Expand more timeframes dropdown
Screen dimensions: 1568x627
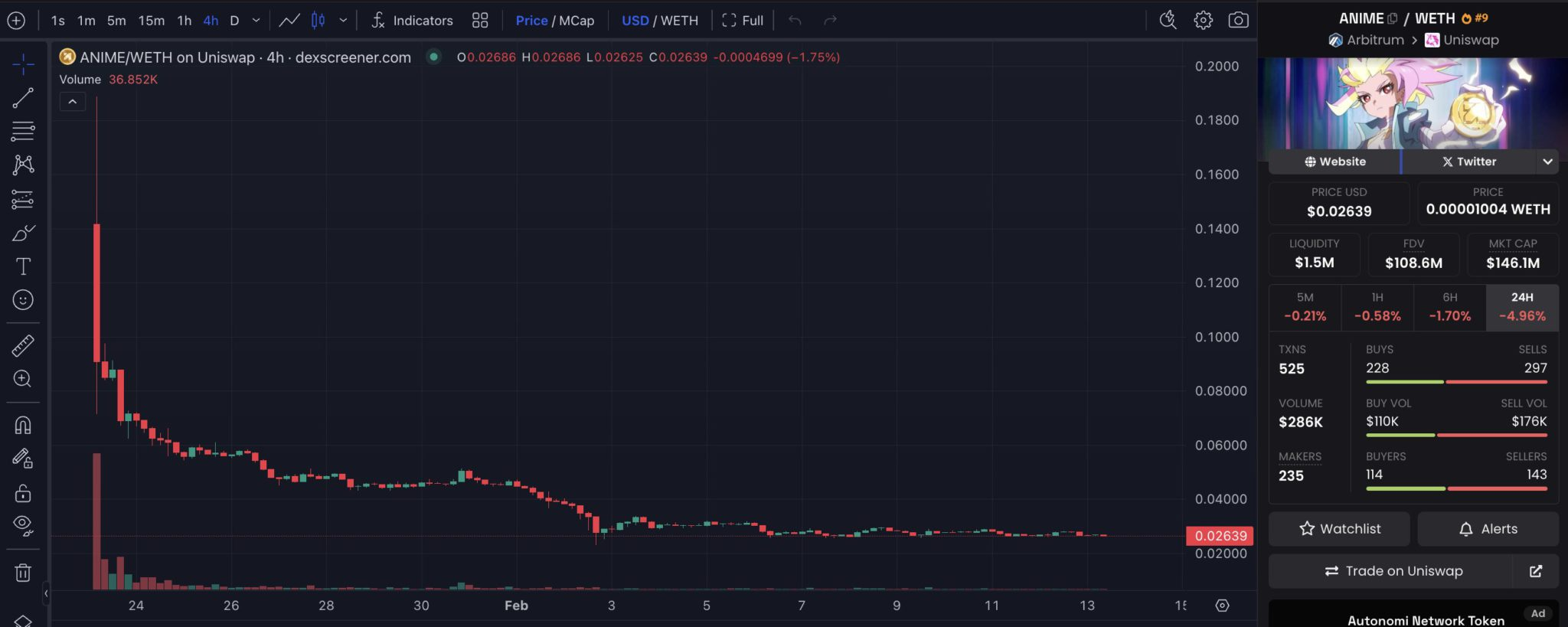click(x=256, y=21)
